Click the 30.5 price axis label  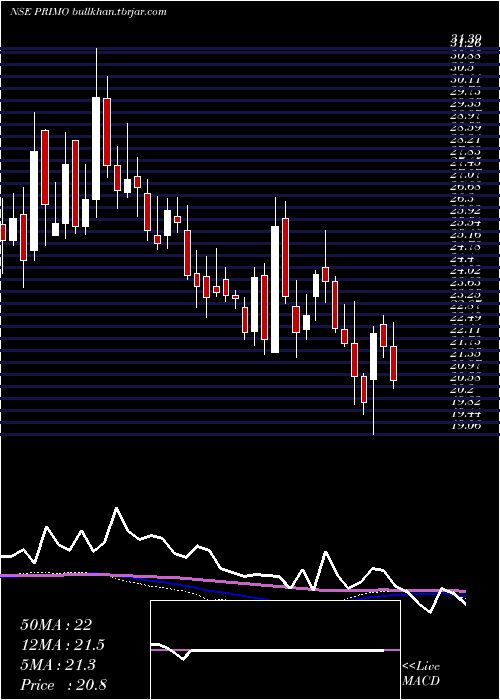pyautogui.click(x=462, y=67)
